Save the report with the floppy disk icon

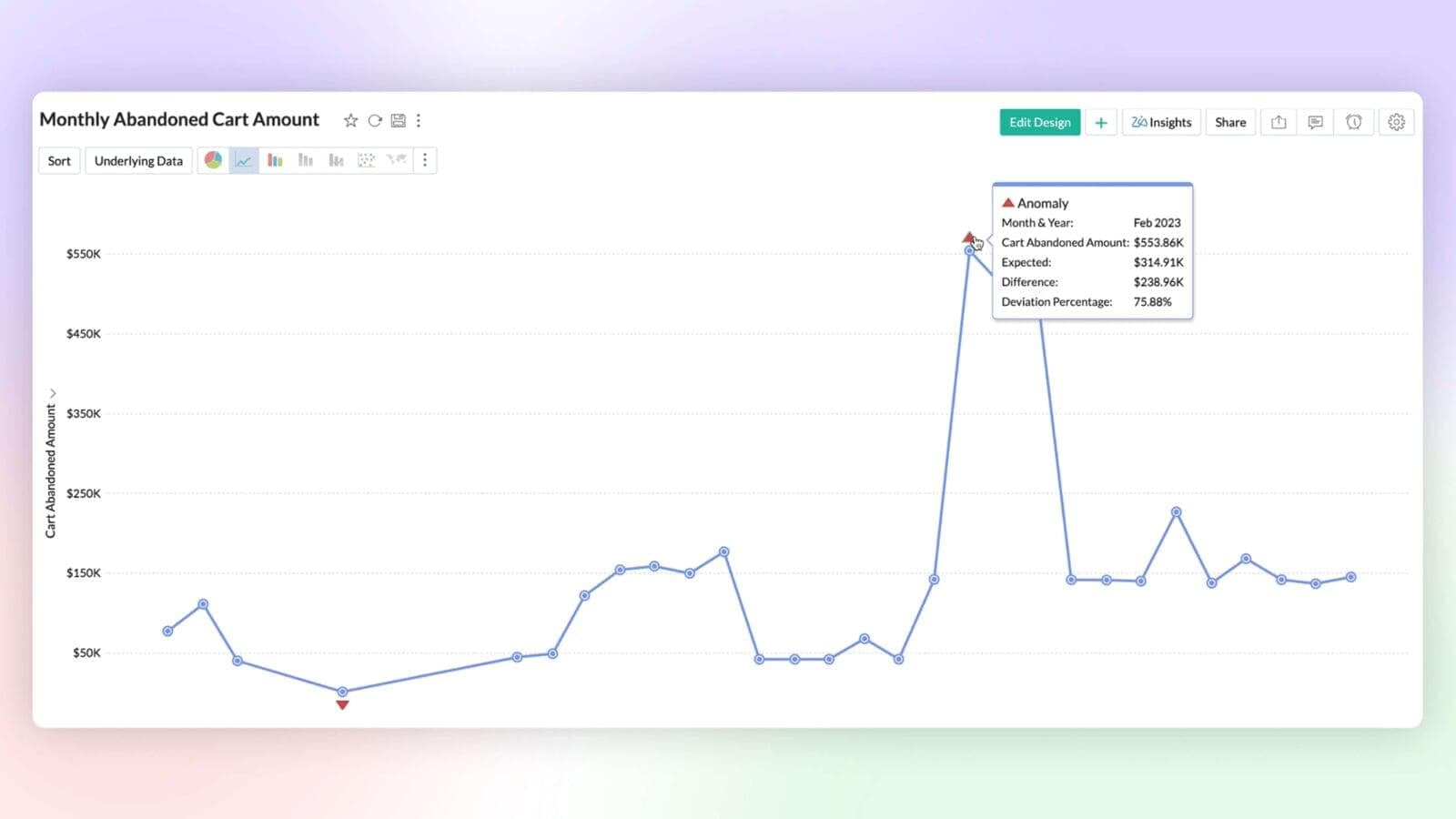click(x=399, y=120)
